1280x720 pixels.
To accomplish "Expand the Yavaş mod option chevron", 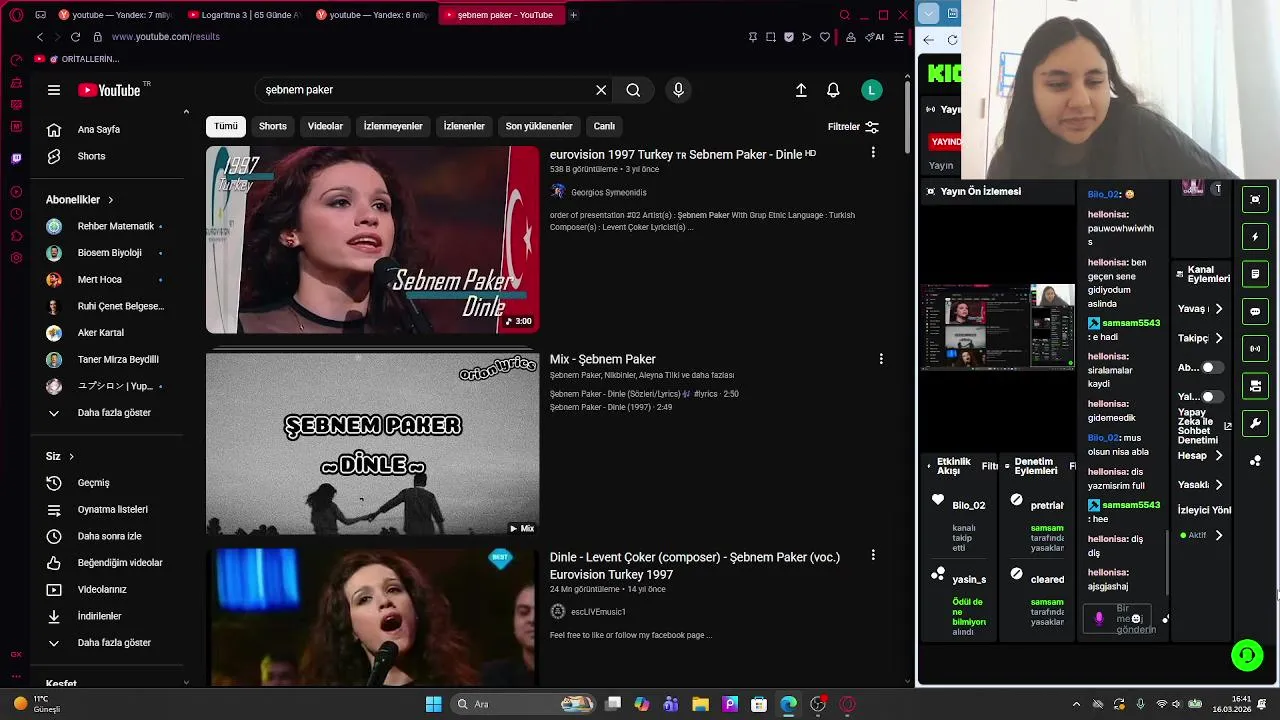I will (x=1218, y=309).
